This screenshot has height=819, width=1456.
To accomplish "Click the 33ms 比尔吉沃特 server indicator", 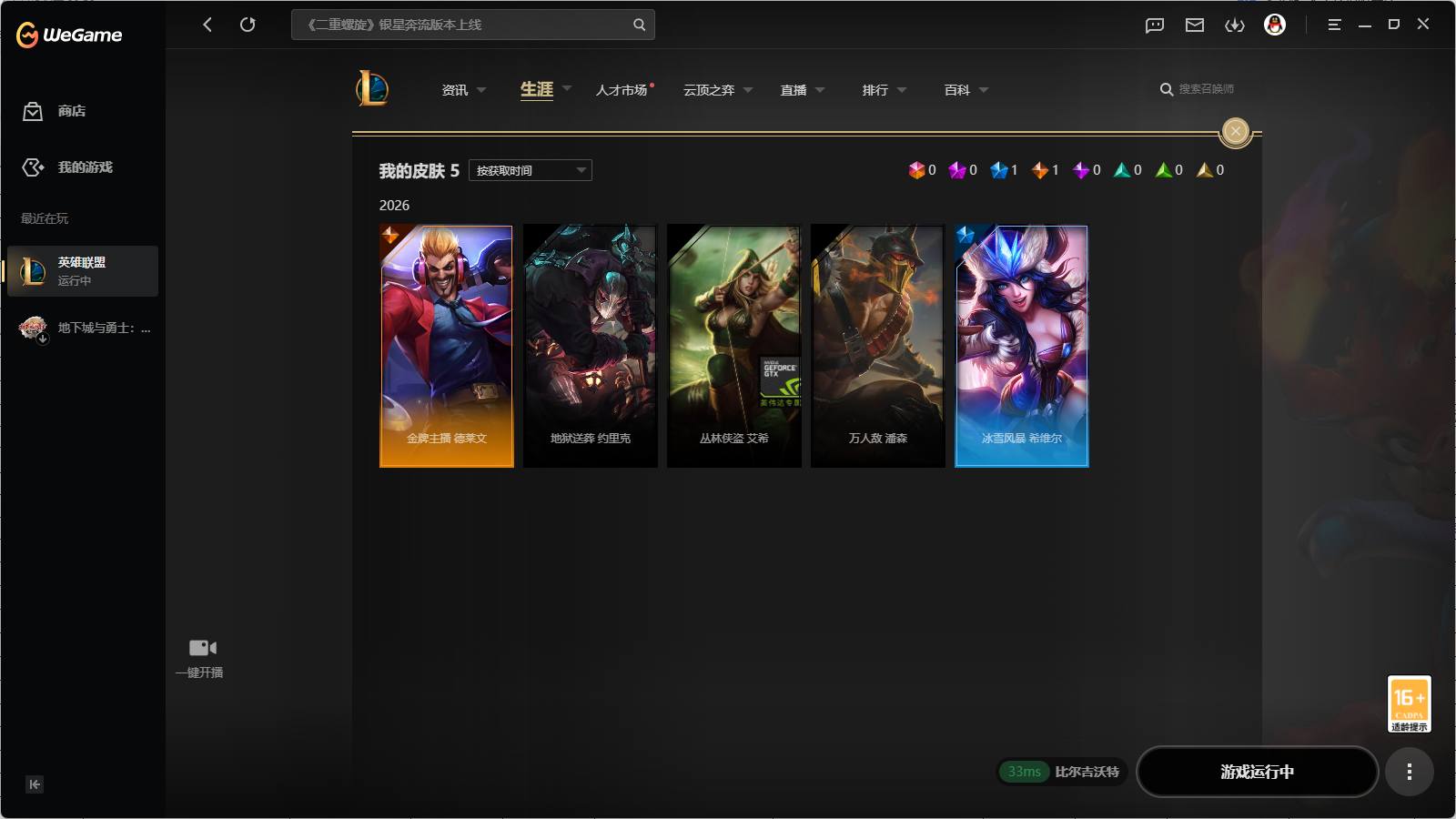I will [1063, 772].
